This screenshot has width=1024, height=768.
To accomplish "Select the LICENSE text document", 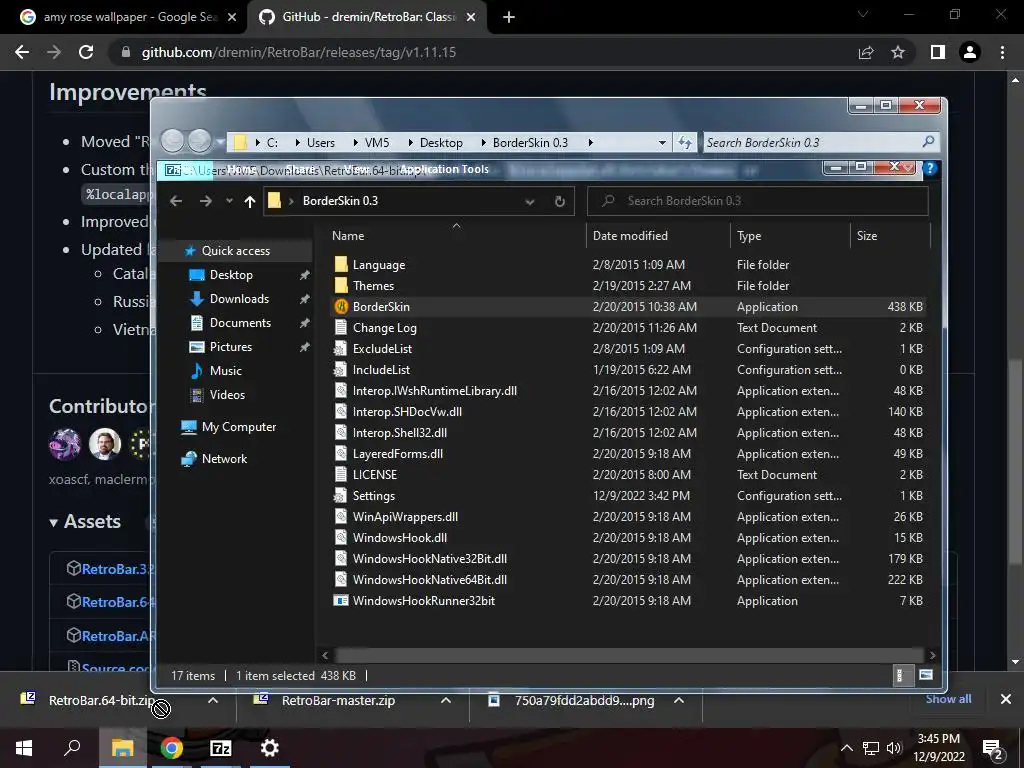I will (374, 475).
